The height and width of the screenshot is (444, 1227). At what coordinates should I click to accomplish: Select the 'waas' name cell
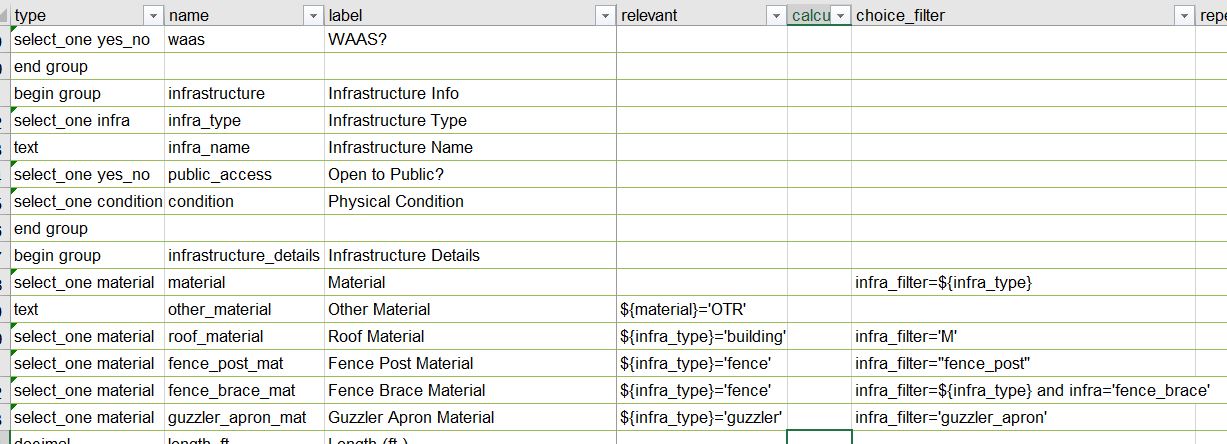point(244,39)
